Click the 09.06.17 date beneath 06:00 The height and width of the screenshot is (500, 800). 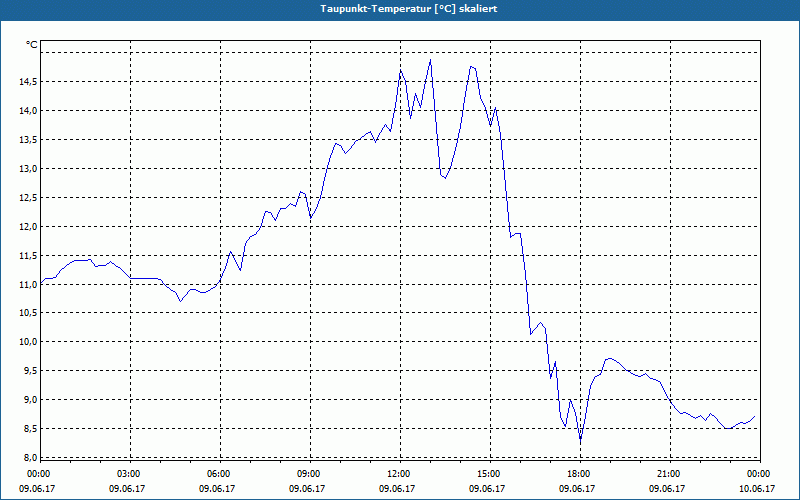[217, 489]
